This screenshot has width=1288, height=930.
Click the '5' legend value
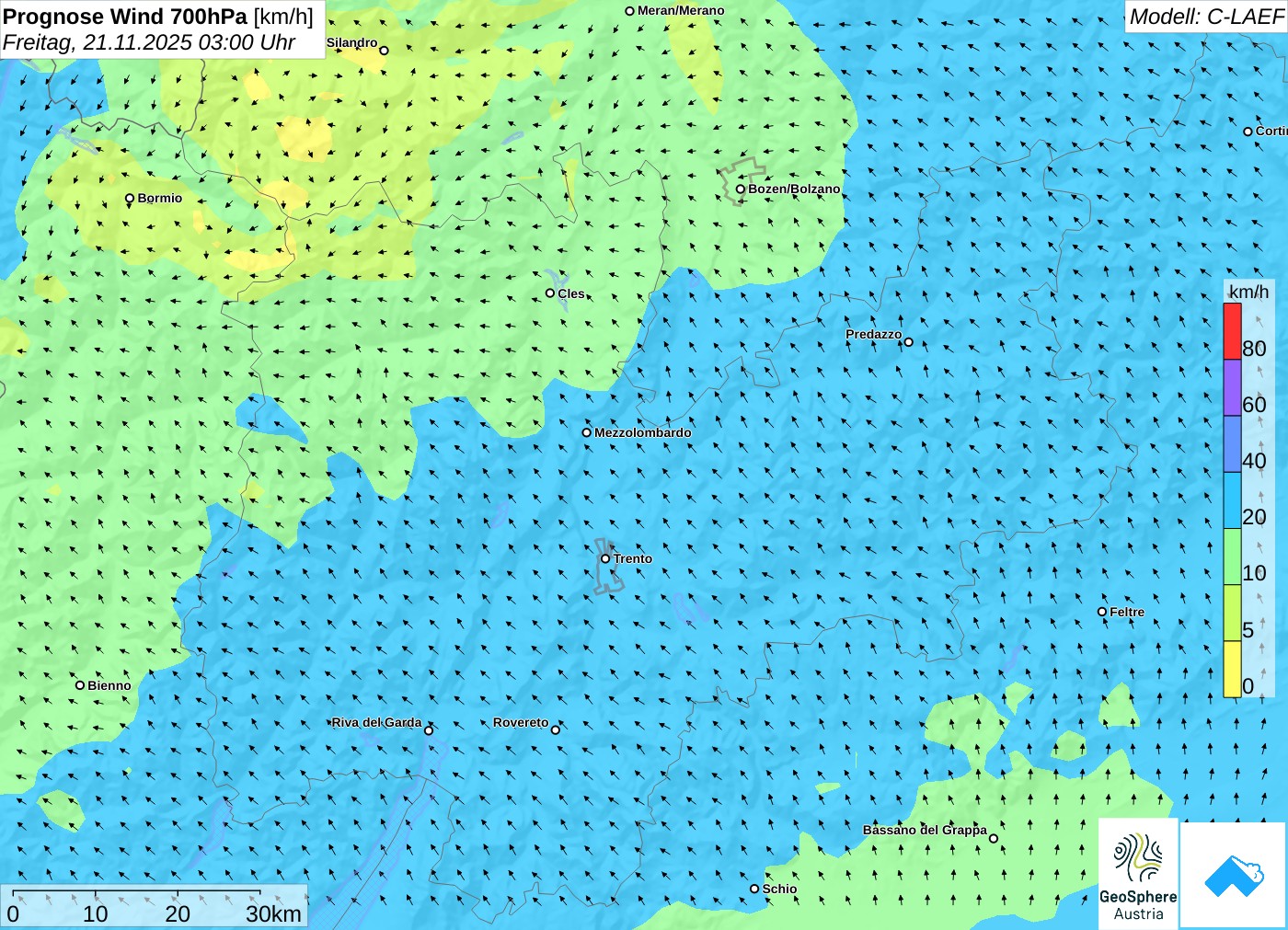pyautogui.click(x=1248, y=630)
